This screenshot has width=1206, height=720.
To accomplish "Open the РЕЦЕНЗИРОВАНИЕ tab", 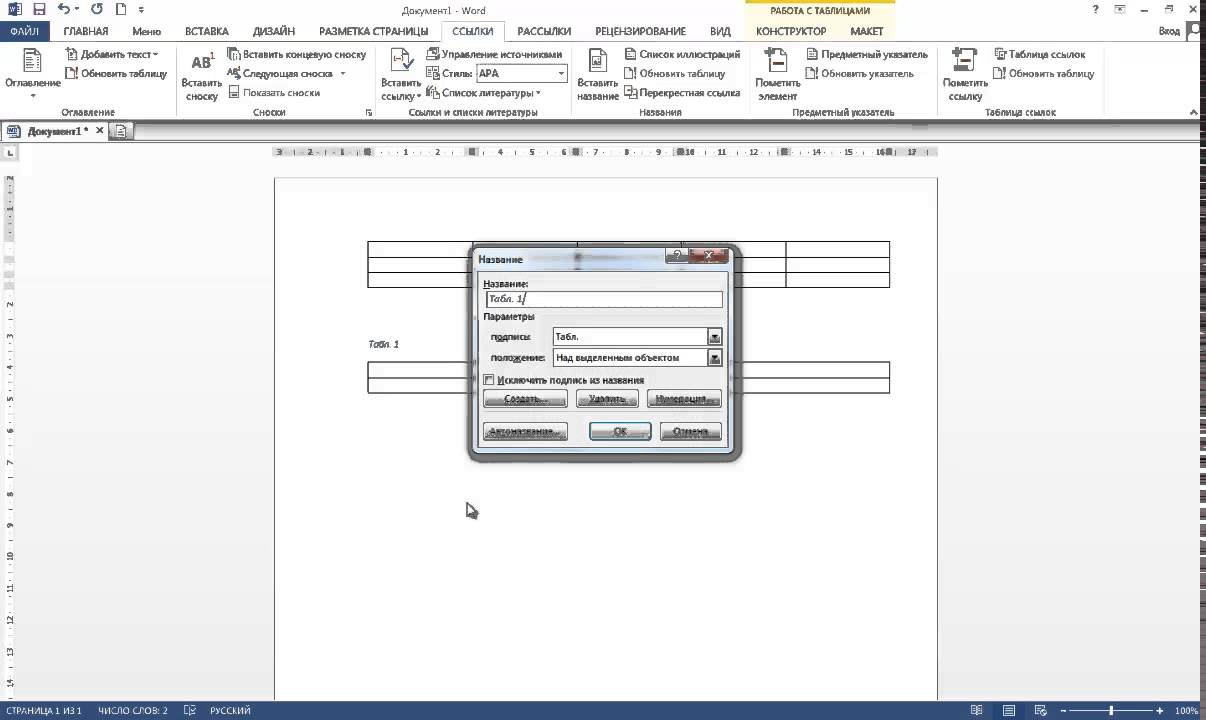I will pyautogui.click(x=640, y=31).
